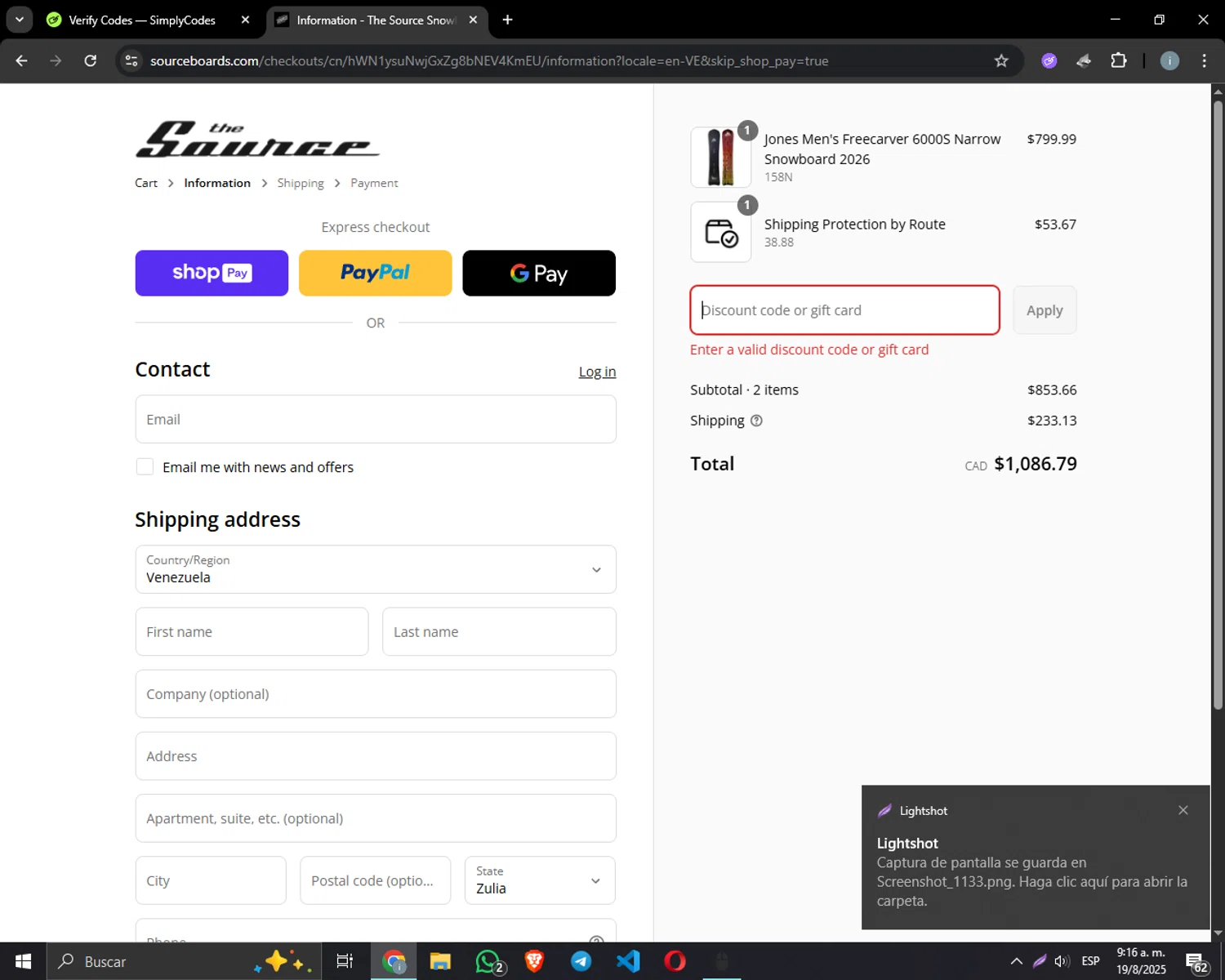
Task: Open the tab search dropdown arrow
Action: [19, 20]
